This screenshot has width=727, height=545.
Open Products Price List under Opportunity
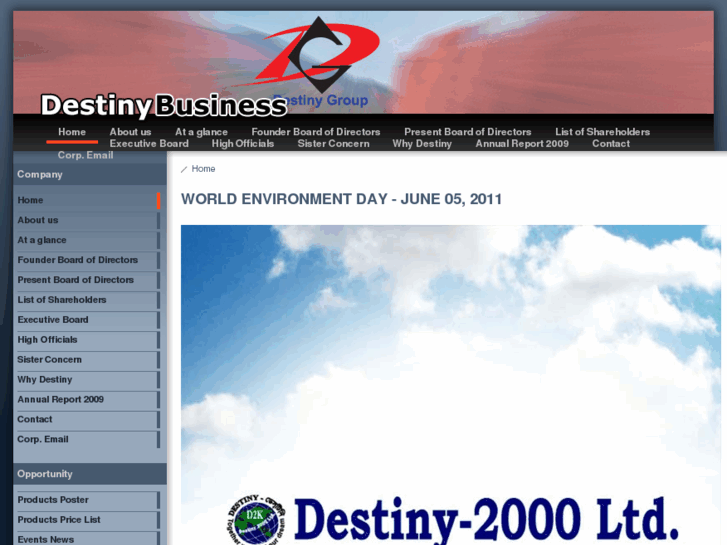(89, 520)
